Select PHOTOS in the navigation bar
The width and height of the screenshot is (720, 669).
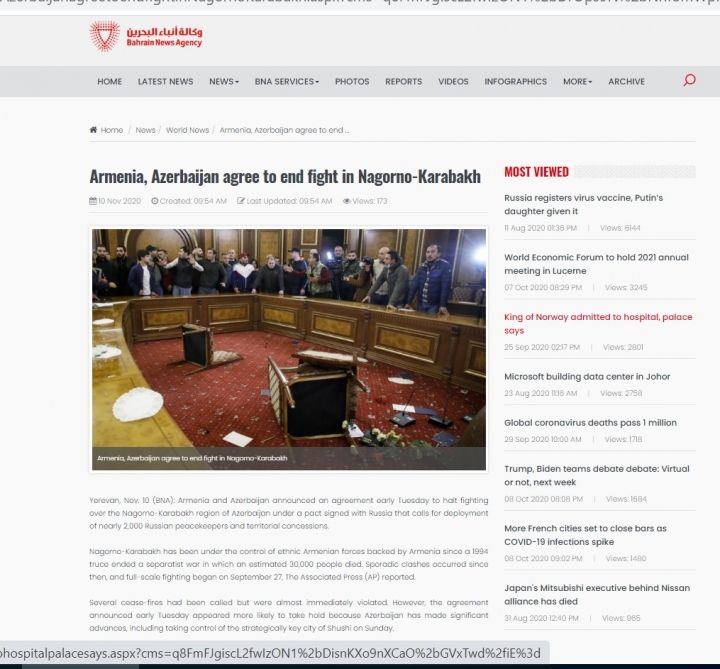[x=351, y=82]
